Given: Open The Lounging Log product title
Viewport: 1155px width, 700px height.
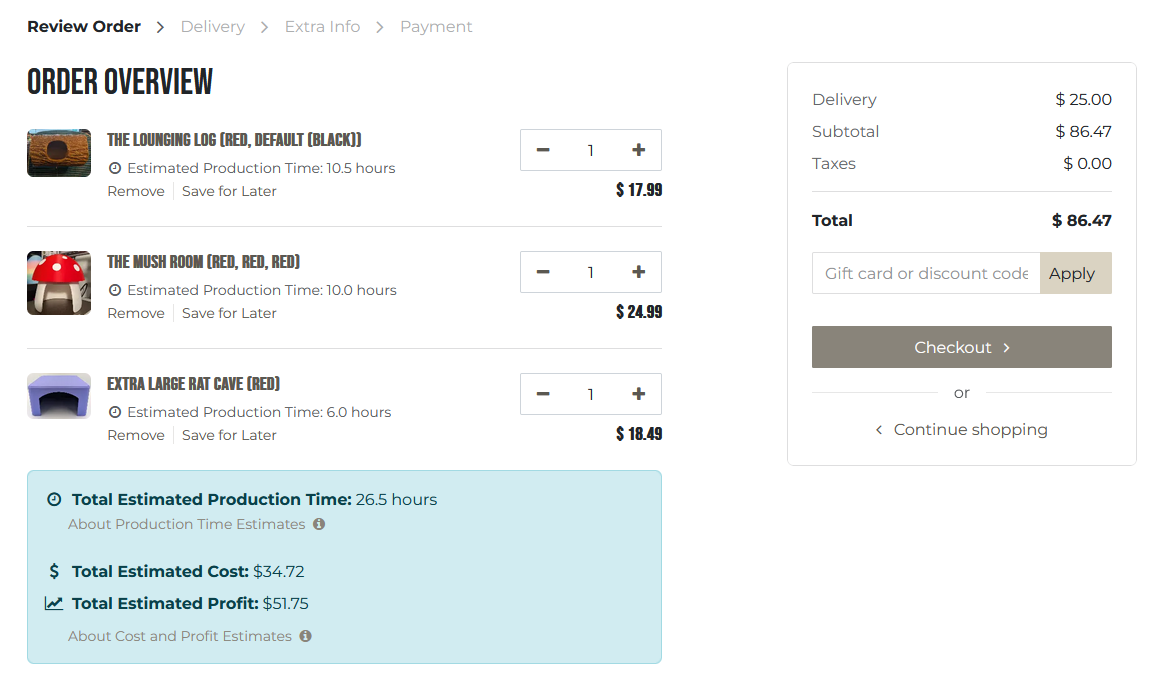Looking at the screenshot, I should (x=234, y=140).
